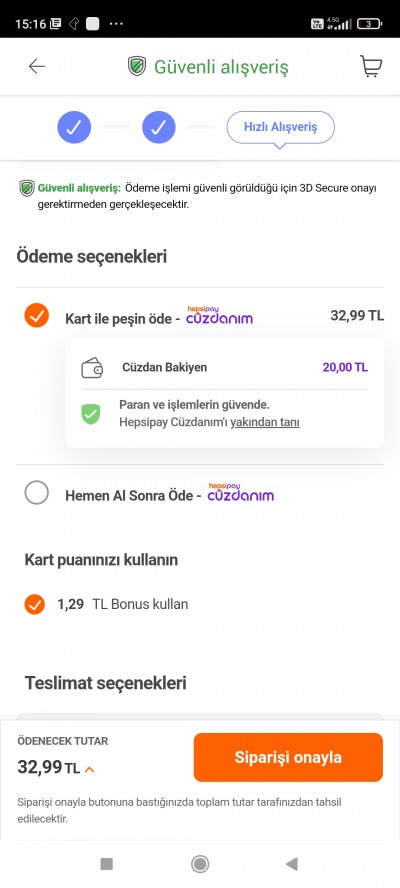Image resolution: width=400 pixels, height=888 pixels.
Task: Tap the Android recent apps square button
Action: coord(107,864)
